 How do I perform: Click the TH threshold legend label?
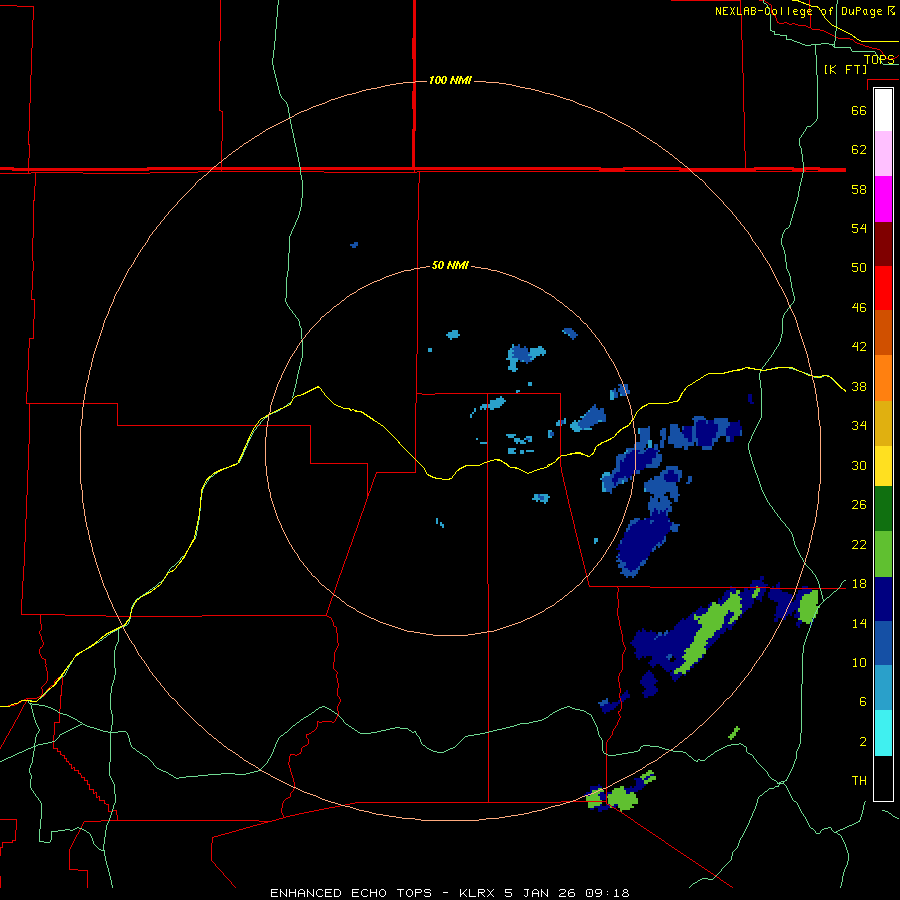click(x=859, y=781)
